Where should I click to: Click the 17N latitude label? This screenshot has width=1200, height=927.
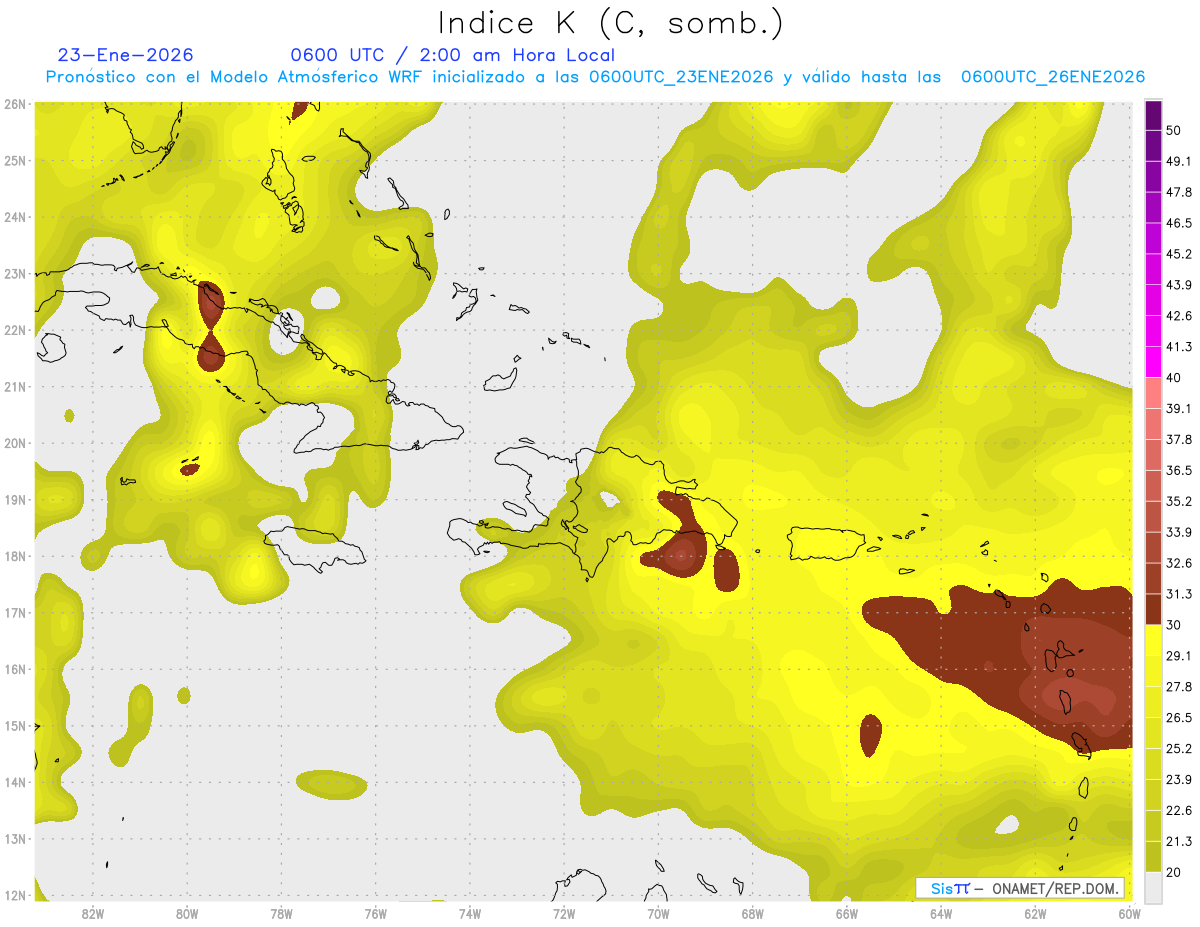(15, 612)
